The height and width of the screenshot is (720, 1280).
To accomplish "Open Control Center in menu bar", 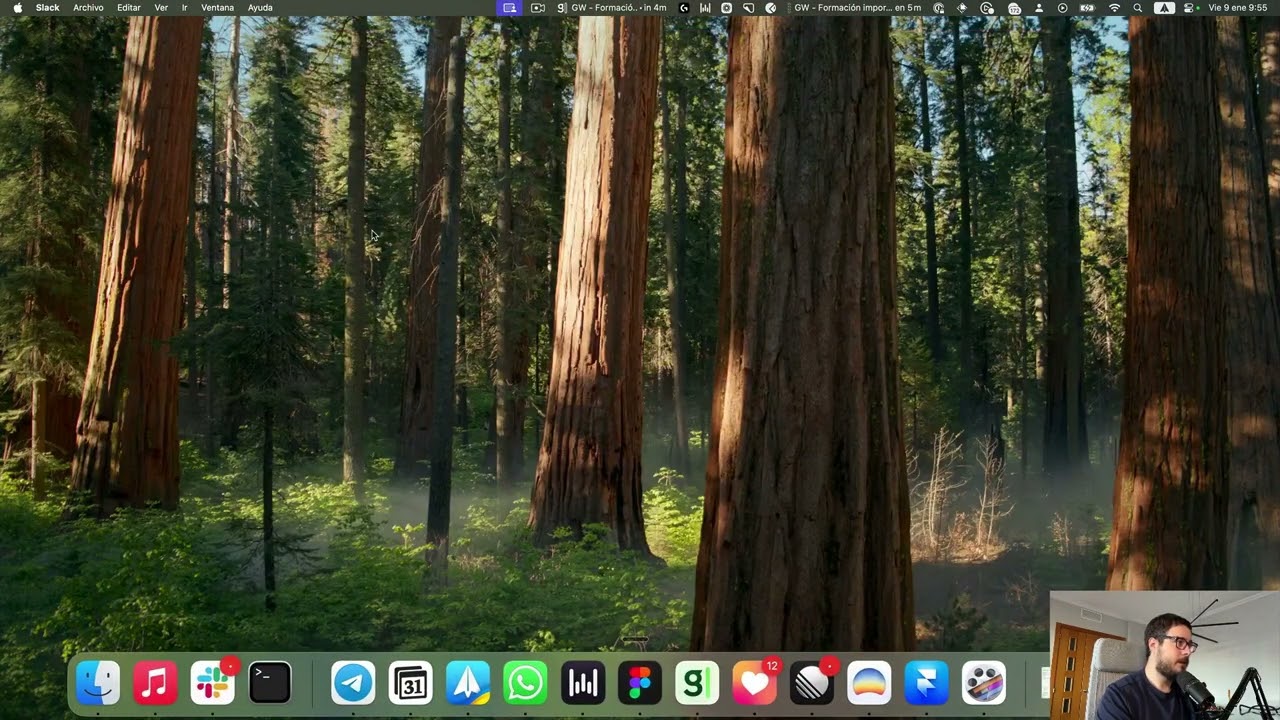I will 1190,7.
